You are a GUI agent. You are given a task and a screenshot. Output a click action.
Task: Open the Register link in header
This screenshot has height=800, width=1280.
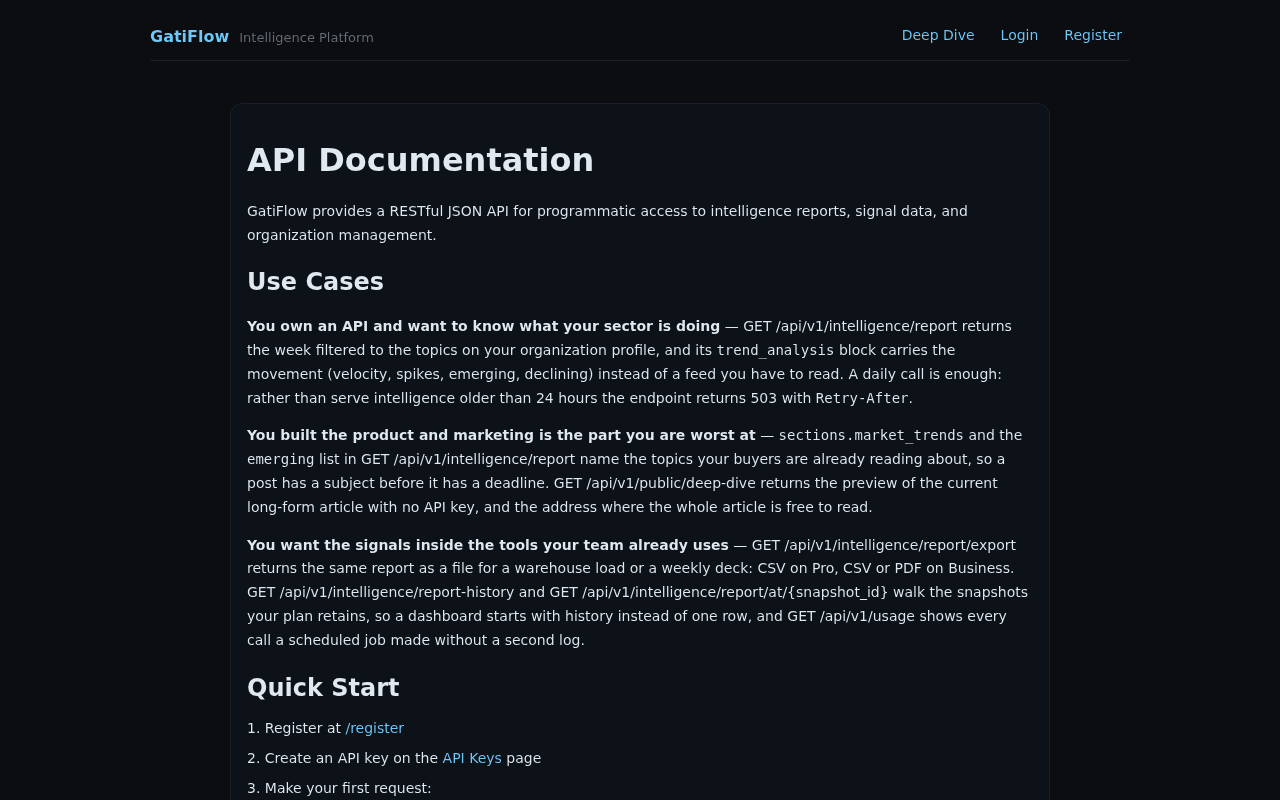pyautogui.click(x=1093, y=35)
